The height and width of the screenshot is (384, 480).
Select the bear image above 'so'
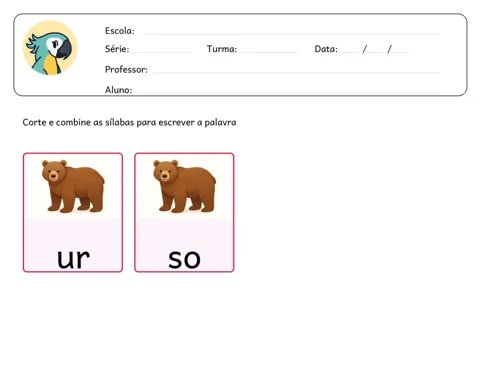tap(184, 186)
